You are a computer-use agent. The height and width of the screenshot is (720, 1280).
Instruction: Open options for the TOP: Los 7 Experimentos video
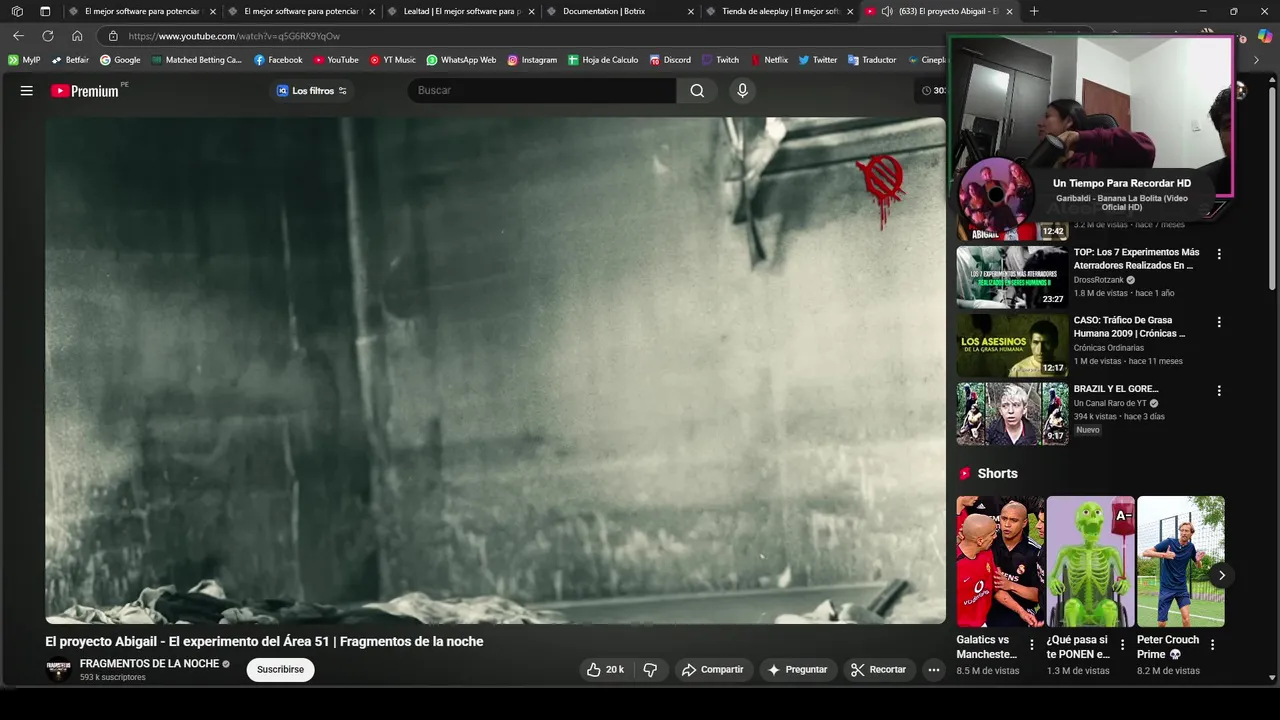click(1219, 254)
